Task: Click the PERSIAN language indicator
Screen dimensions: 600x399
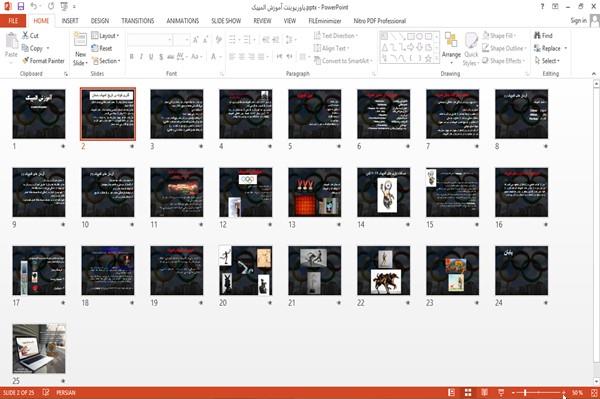Action: [66, 392]
